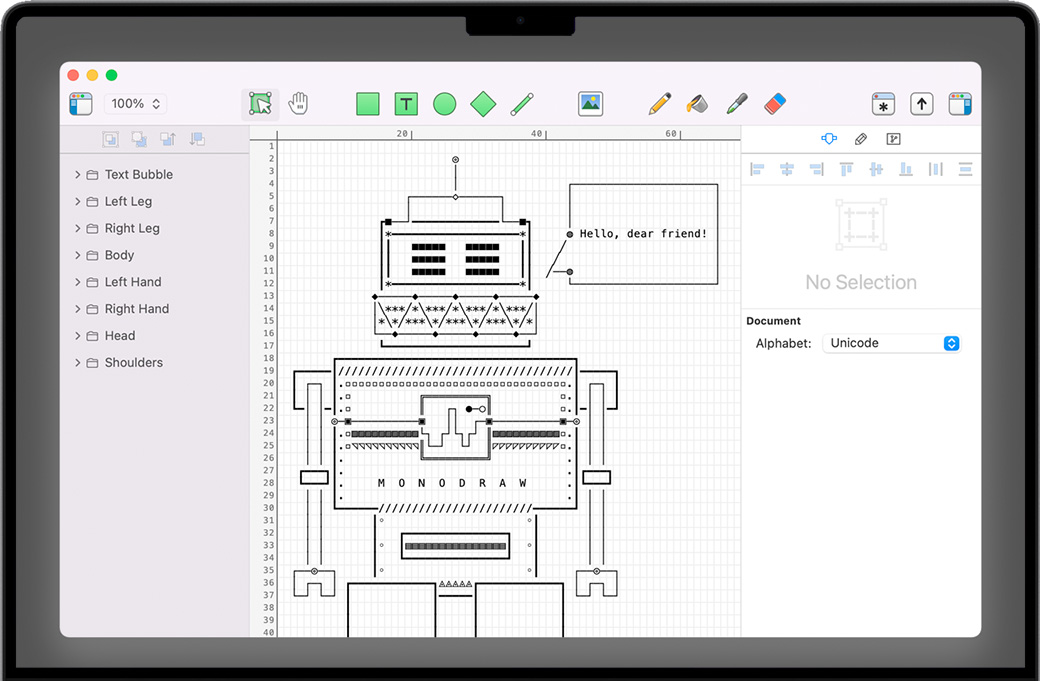Select the Eyedropper picker tool
Screen dimensions: 1040x681
click(x=737, y=103)
